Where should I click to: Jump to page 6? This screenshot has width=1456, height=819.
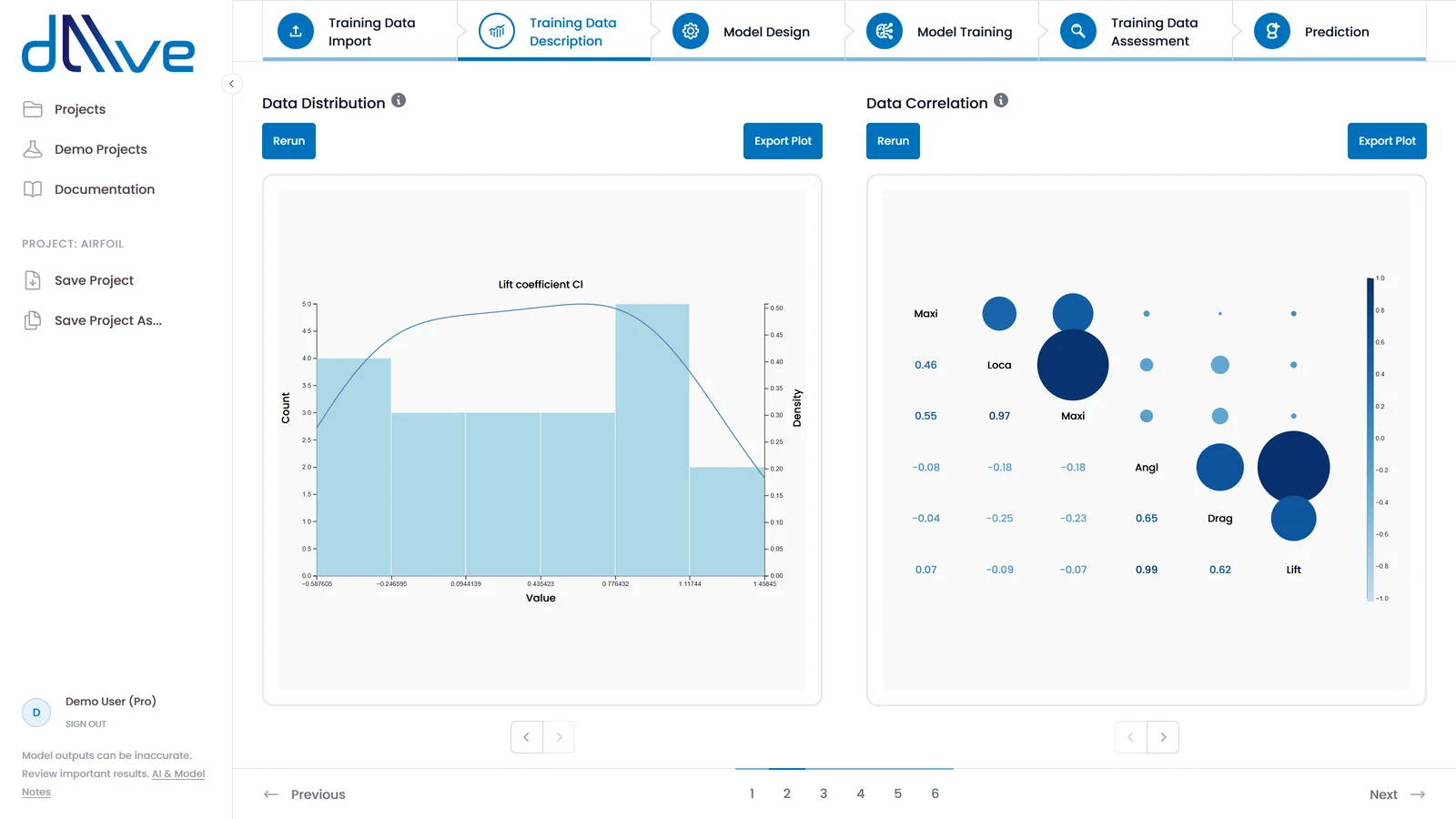pyautogui.click(x=935, y=794)
